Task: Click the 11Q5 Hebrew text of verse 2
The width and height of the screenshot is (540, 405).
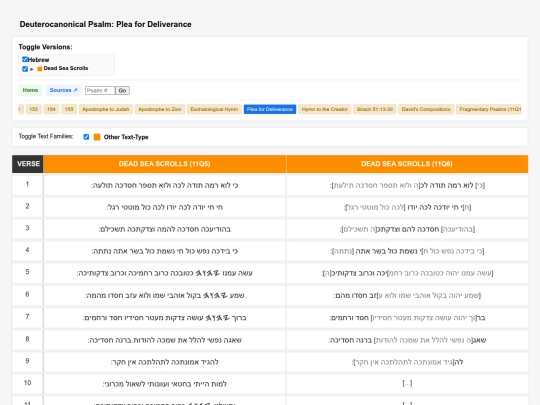Action: [x=165, y=207]
